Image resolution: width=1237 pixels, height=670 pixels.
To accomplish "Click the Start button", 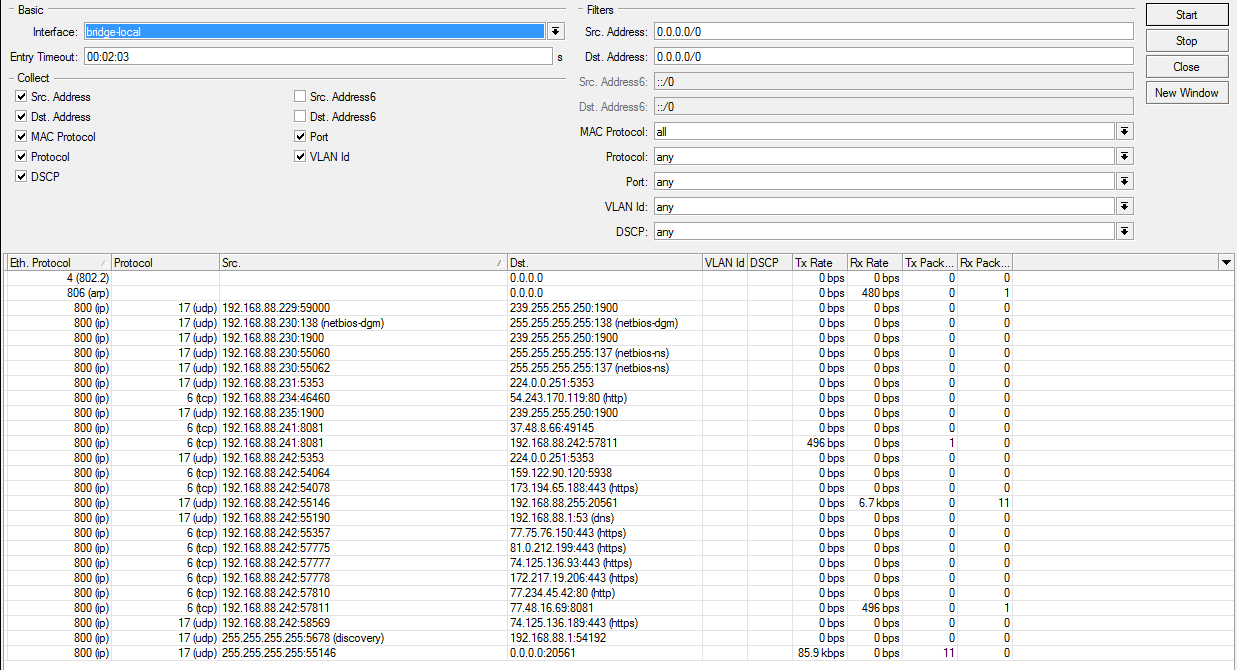I will point(1186,15).
